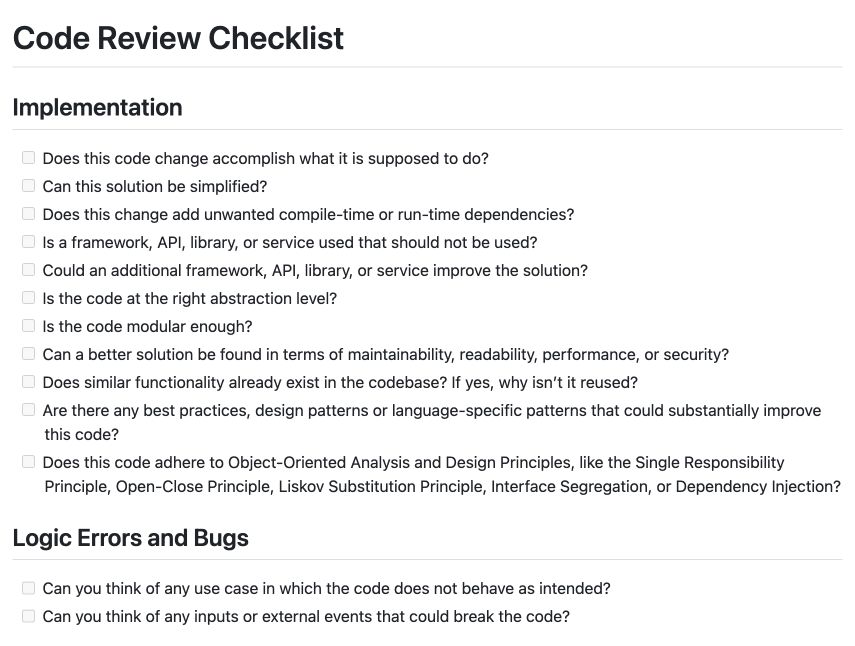Select the text 'Can this solution be simplified?'
Image resolution: width=855 pixels, height=646 pixels.
pyautogui.click(x=154, y=186)
